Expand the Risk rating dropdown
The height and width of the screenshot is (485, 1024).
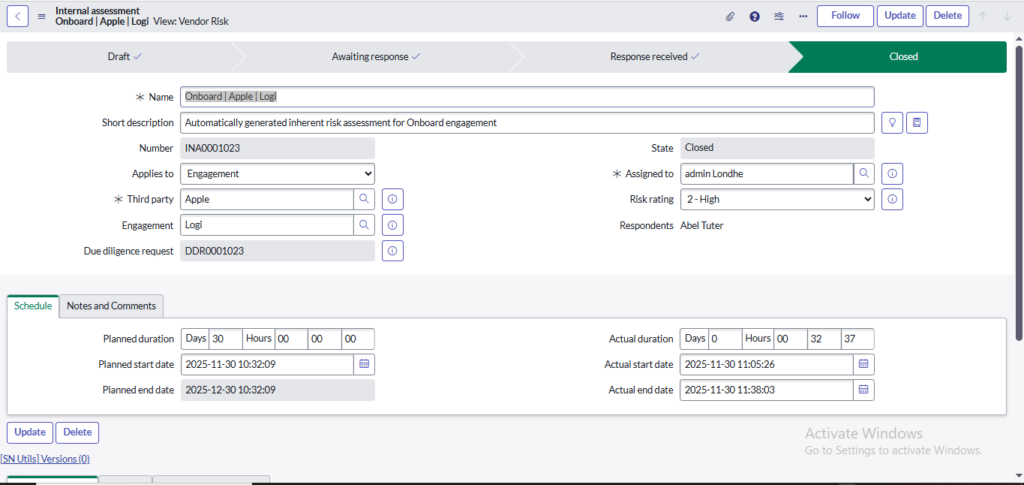coord(776,199)
